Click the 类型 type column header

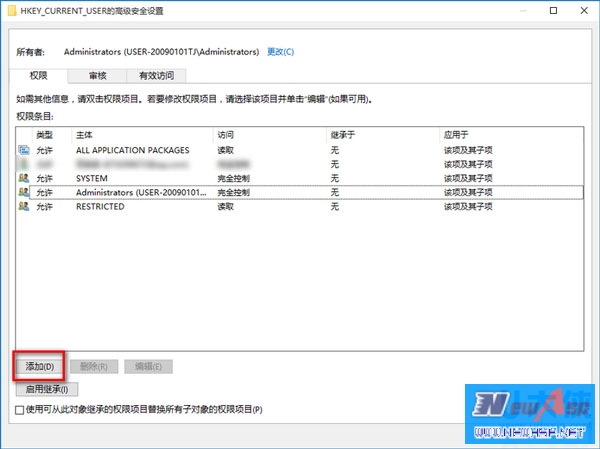click(52, 135)
